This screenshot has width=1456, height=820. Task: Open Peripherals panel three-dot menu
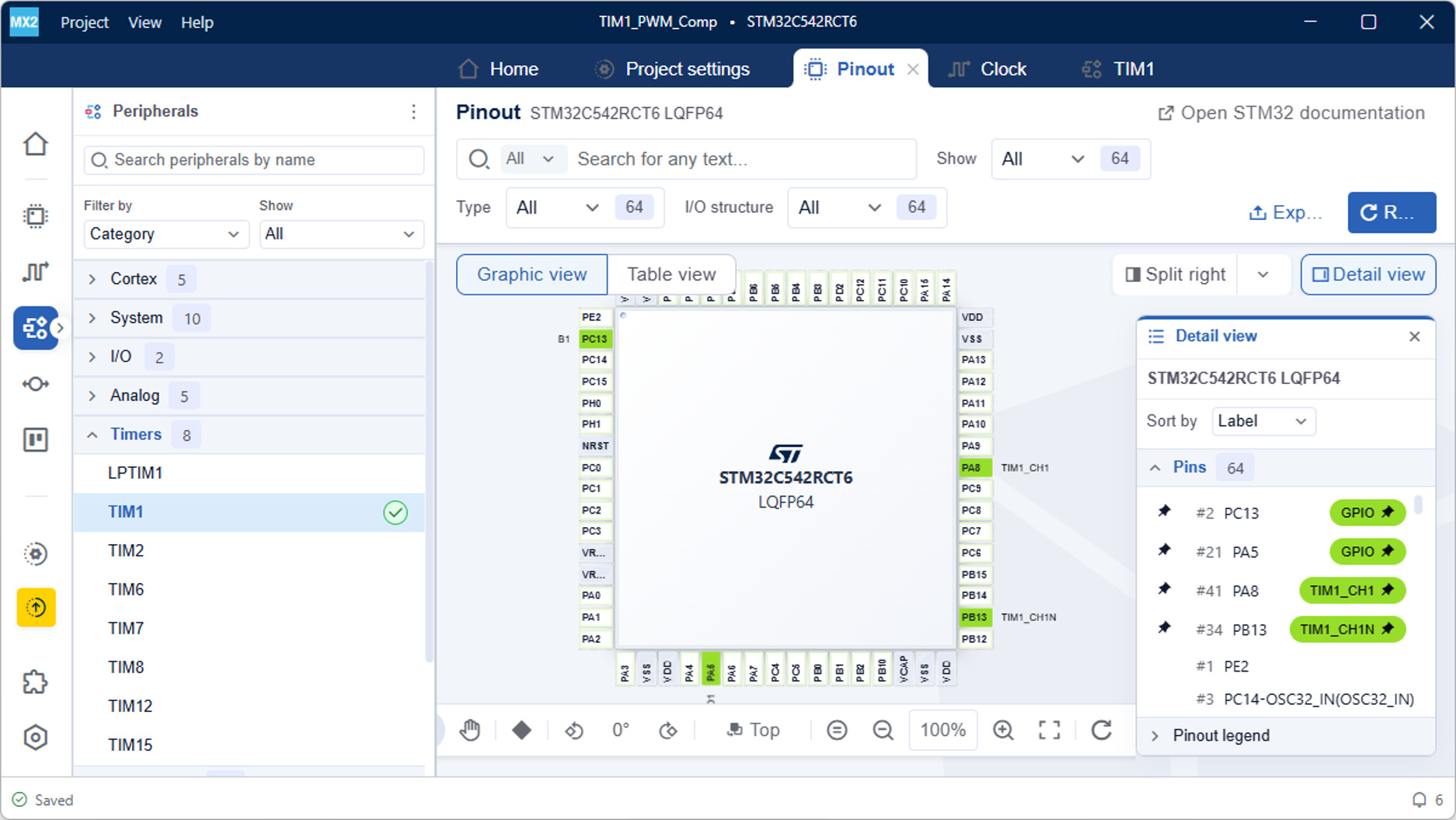pyautogui.click(x=413, y=112)
